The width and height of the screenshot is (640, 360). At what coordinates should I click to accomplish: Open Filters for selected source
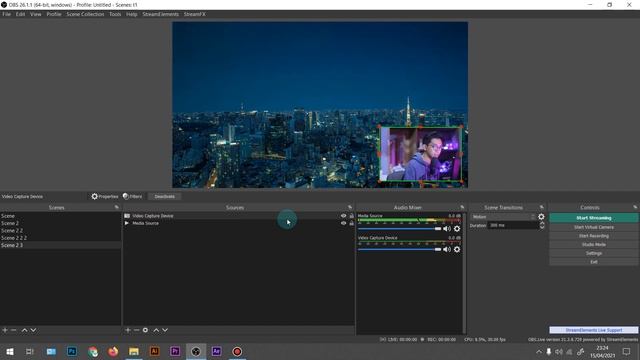coord(132,196)
